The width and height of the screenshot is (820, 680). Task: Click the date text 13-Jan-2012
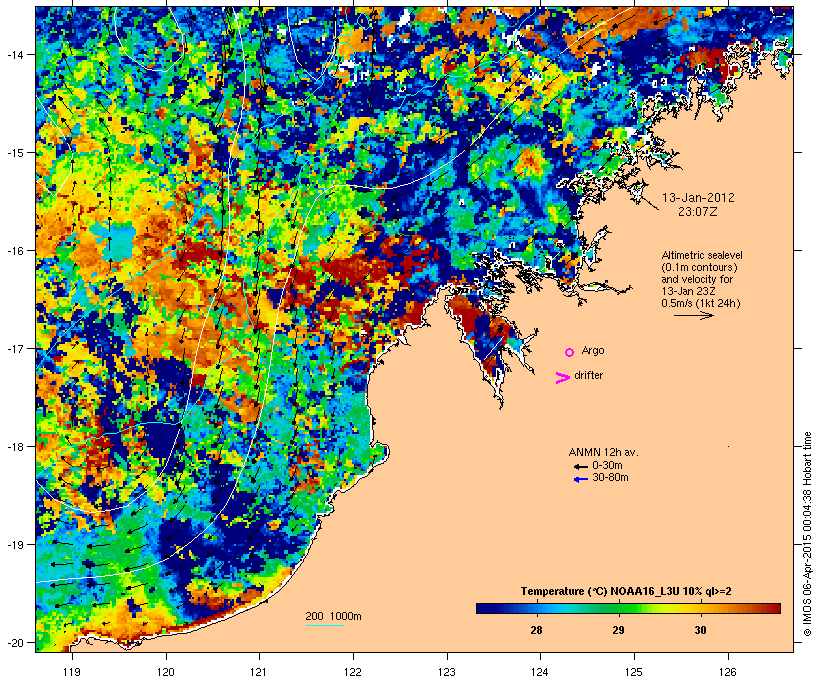698,198
